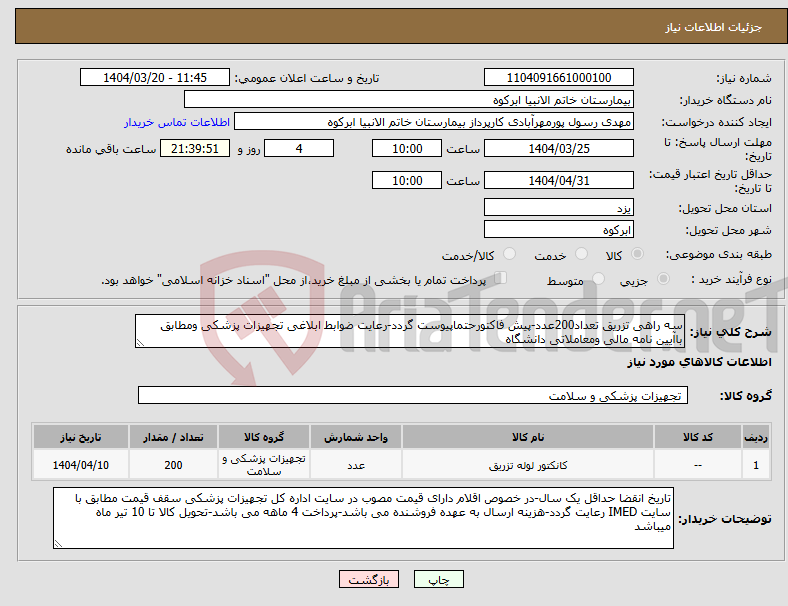The height and width of the screenshot is (606, 788).
Task: Click the row number cell 1
Action: tap(755, 465)
